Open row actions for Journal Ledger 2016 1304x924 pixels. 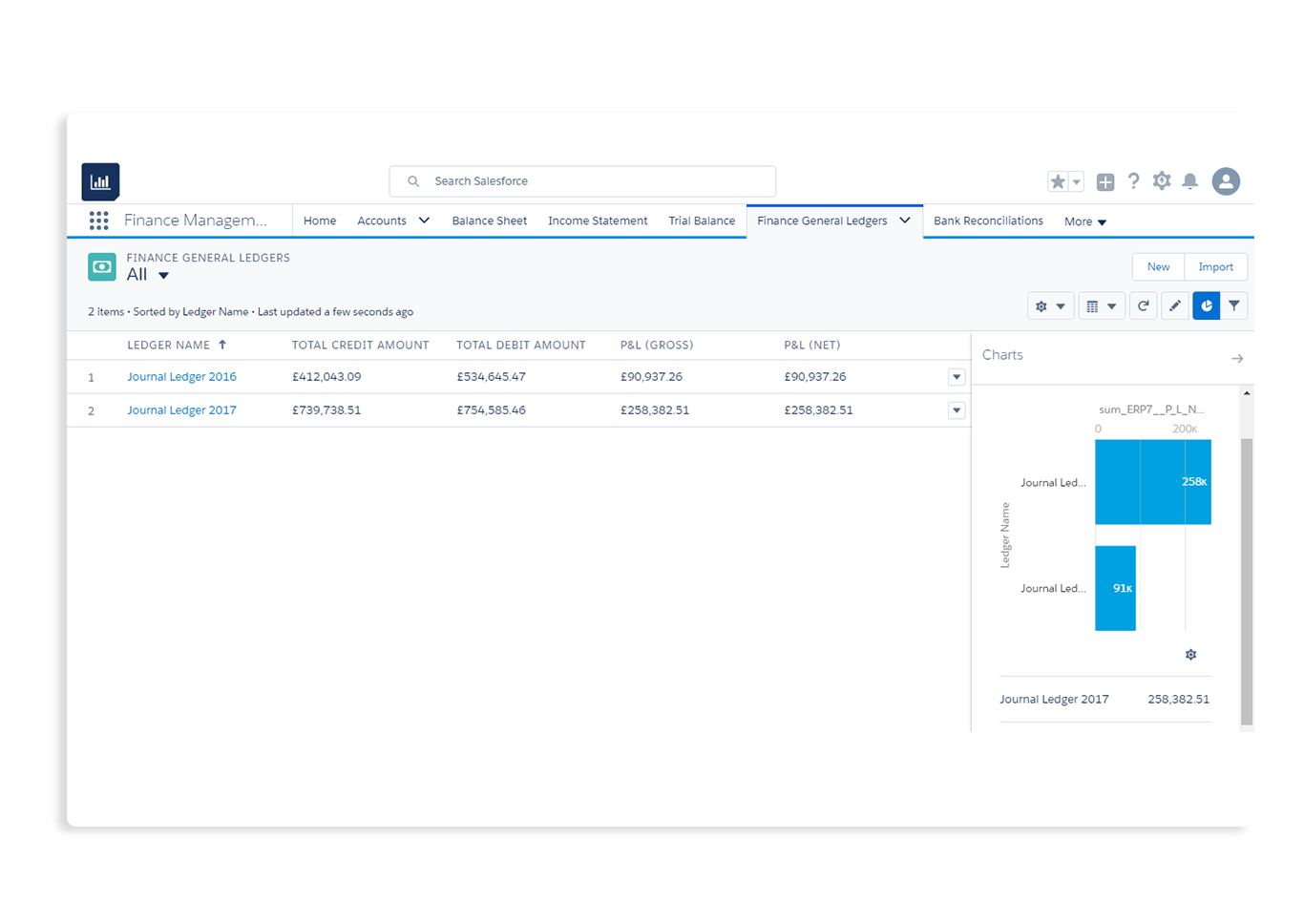coord(957,377)
